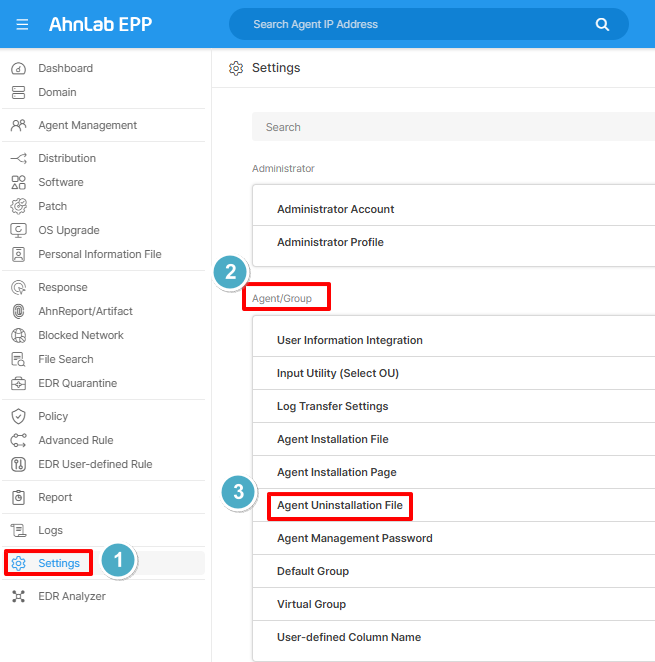Click the Policy shield icon
Image resolution: width=655 pixels, height=662 pixels.
click(18, 417)
